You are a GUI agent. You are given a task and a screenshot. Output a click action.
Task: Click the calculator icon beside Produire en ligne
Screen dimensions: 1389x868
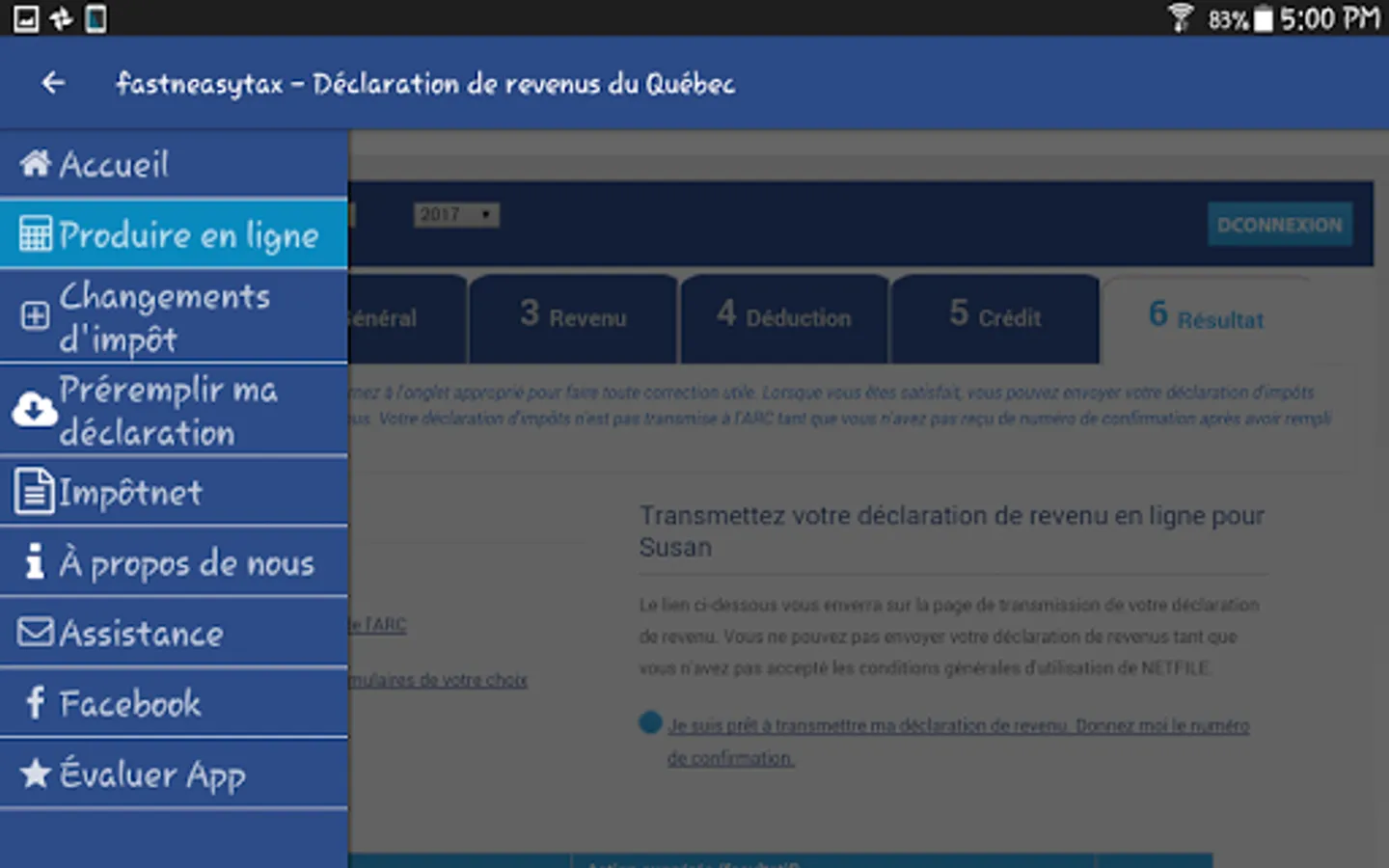pyautogui.click(x=36, y=234)
